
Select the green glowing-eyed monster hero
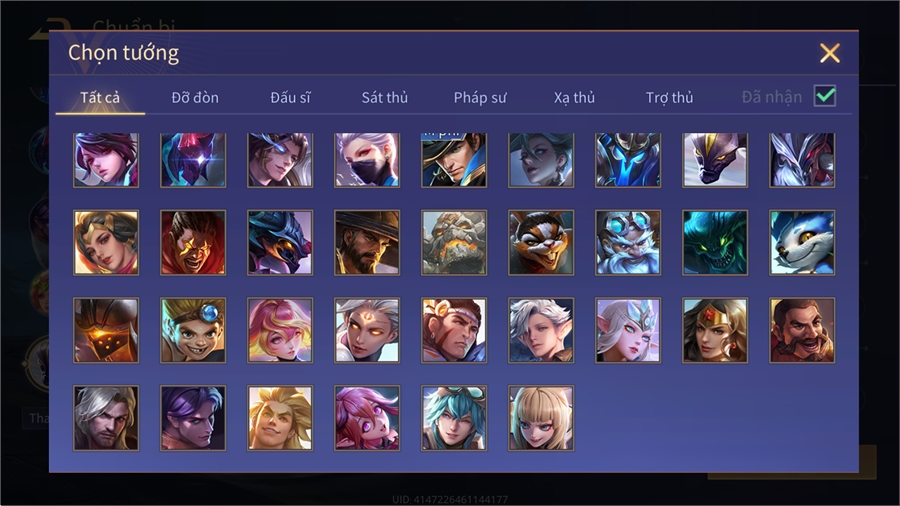[x=715, y=242]
